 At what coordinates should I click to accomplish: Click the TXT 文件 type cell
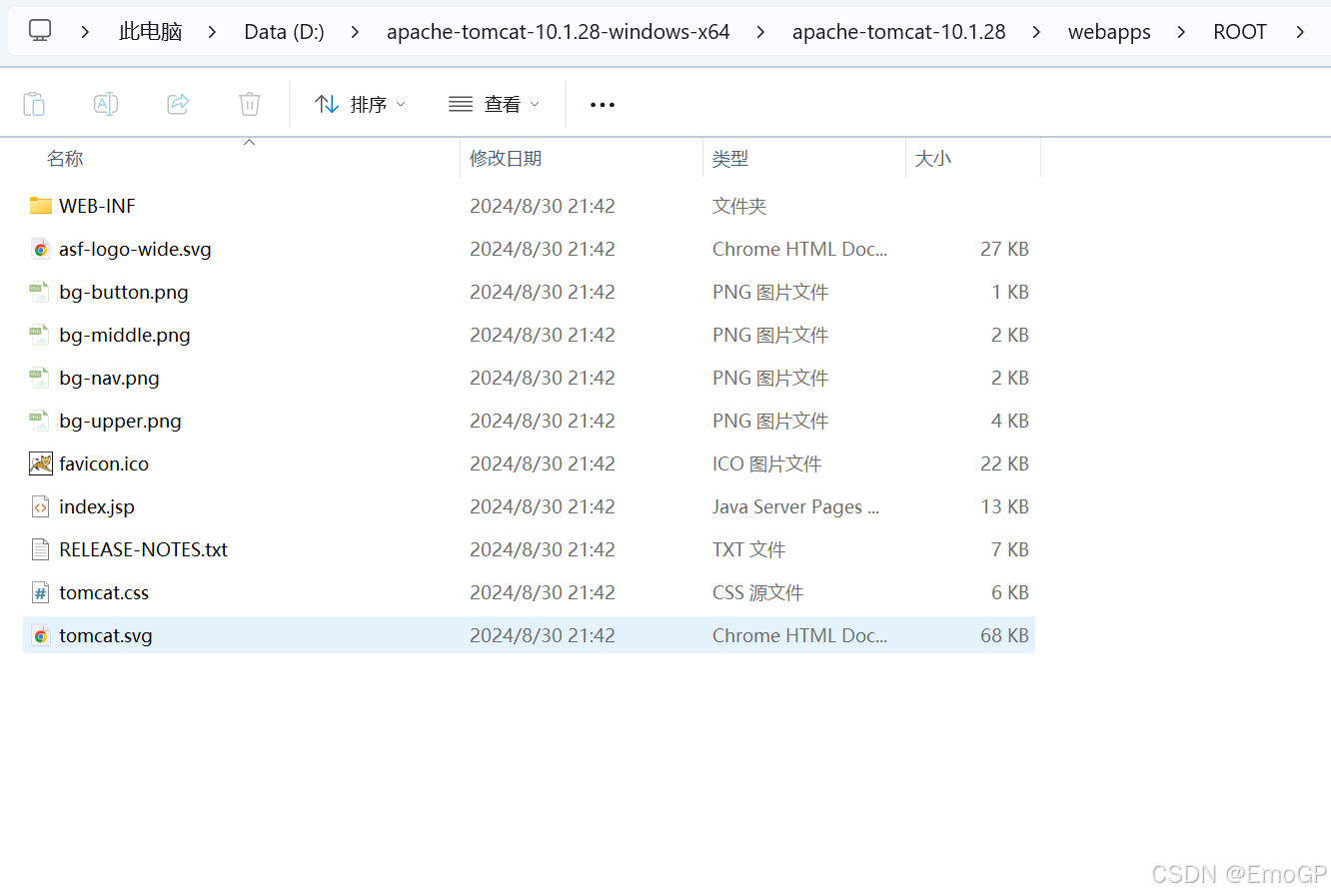[748, 549]
